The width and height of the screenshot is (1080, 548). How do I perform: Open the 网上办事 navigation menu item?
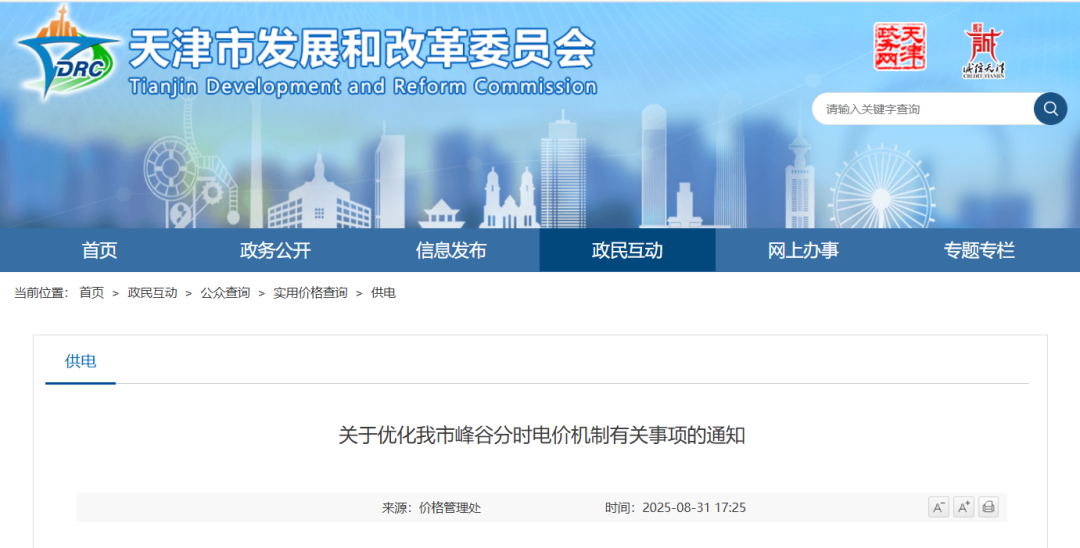[803, 250]
